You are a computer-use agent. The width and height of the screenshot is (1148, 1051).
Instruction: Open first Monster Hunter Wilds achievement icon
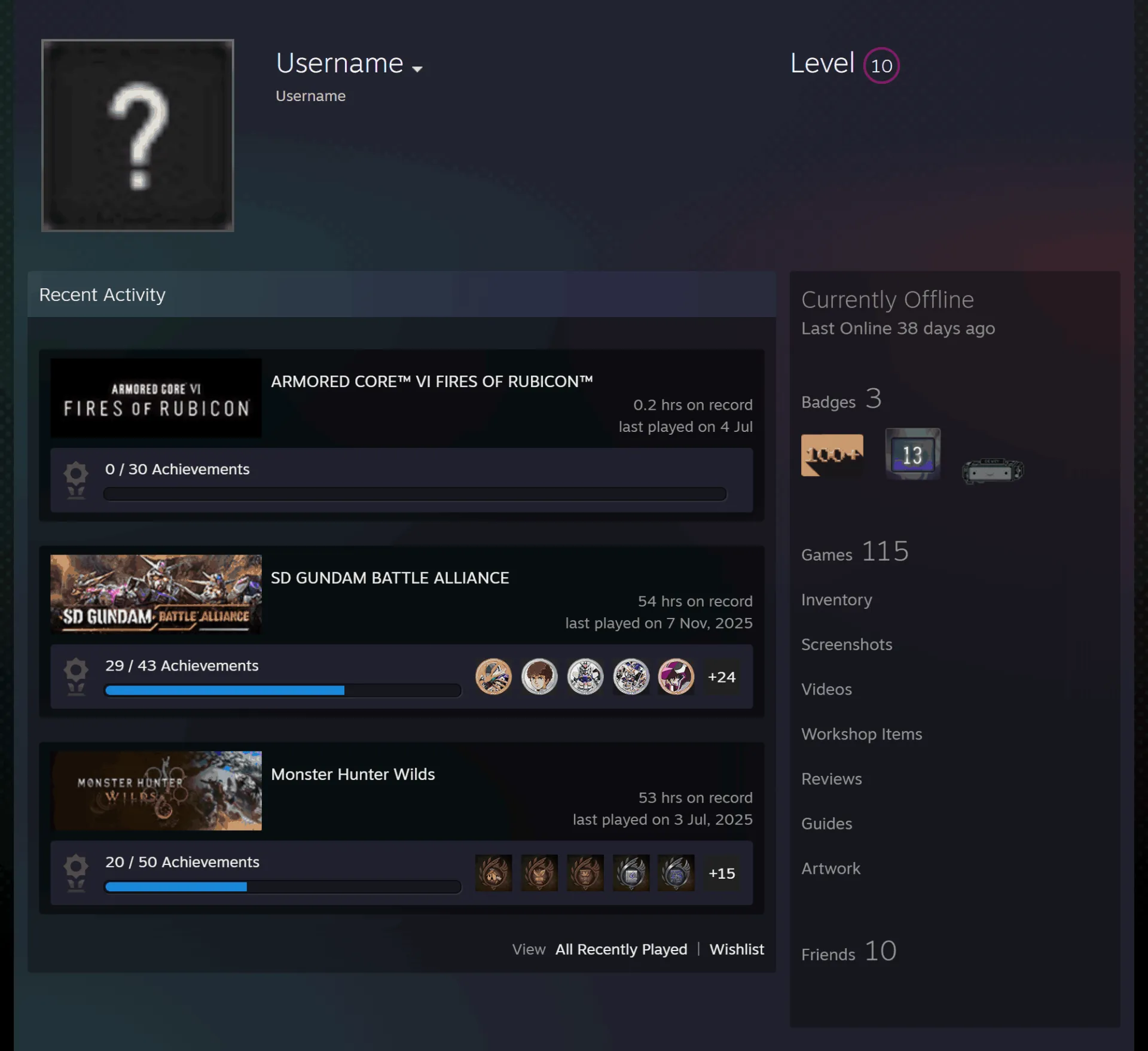[x=493, y=873]
